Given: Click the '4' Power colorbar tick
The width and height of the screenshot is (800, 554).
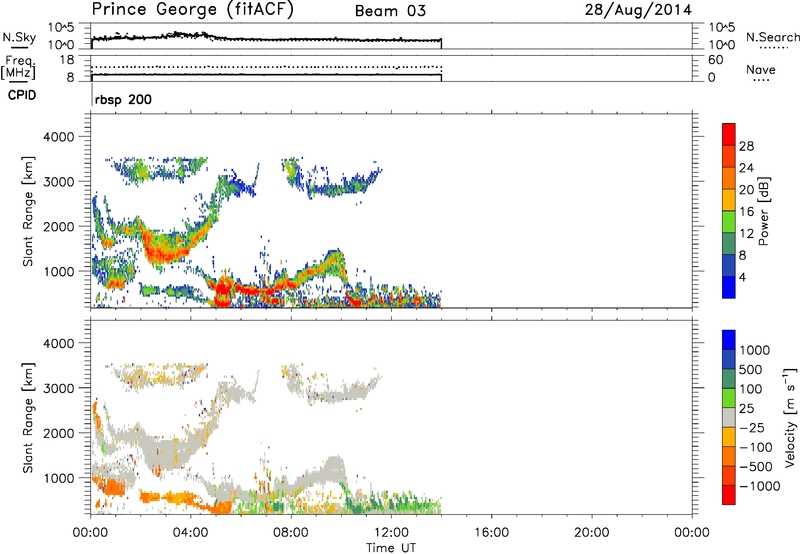Looking at the screenshot, I should pos(742,277).
